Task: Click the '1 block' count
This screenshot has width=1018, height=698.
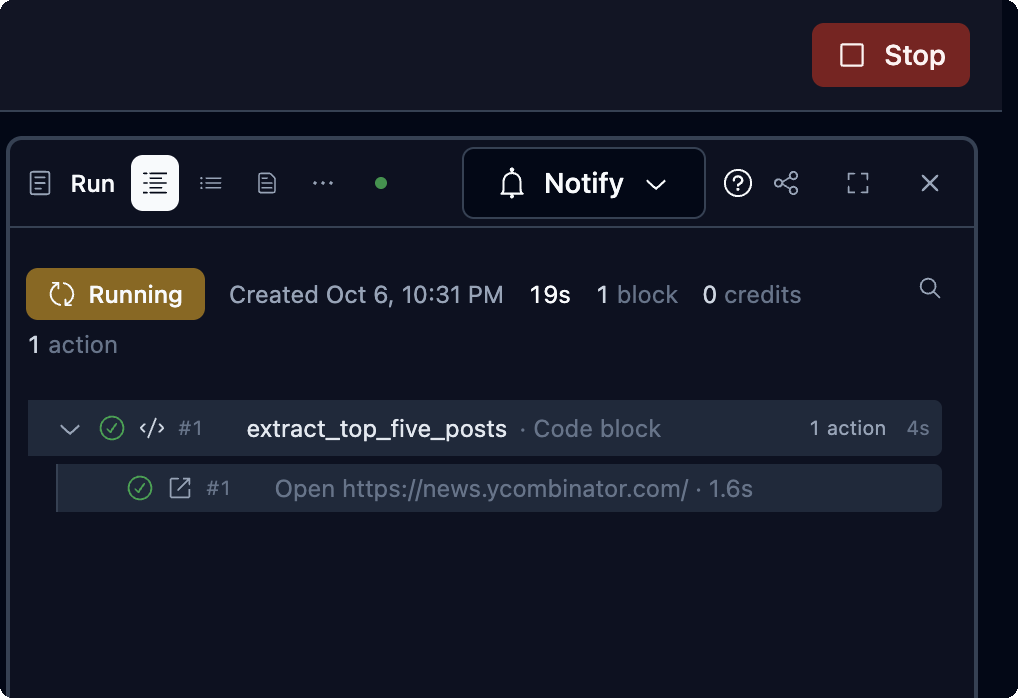Action: coord(637,295)
